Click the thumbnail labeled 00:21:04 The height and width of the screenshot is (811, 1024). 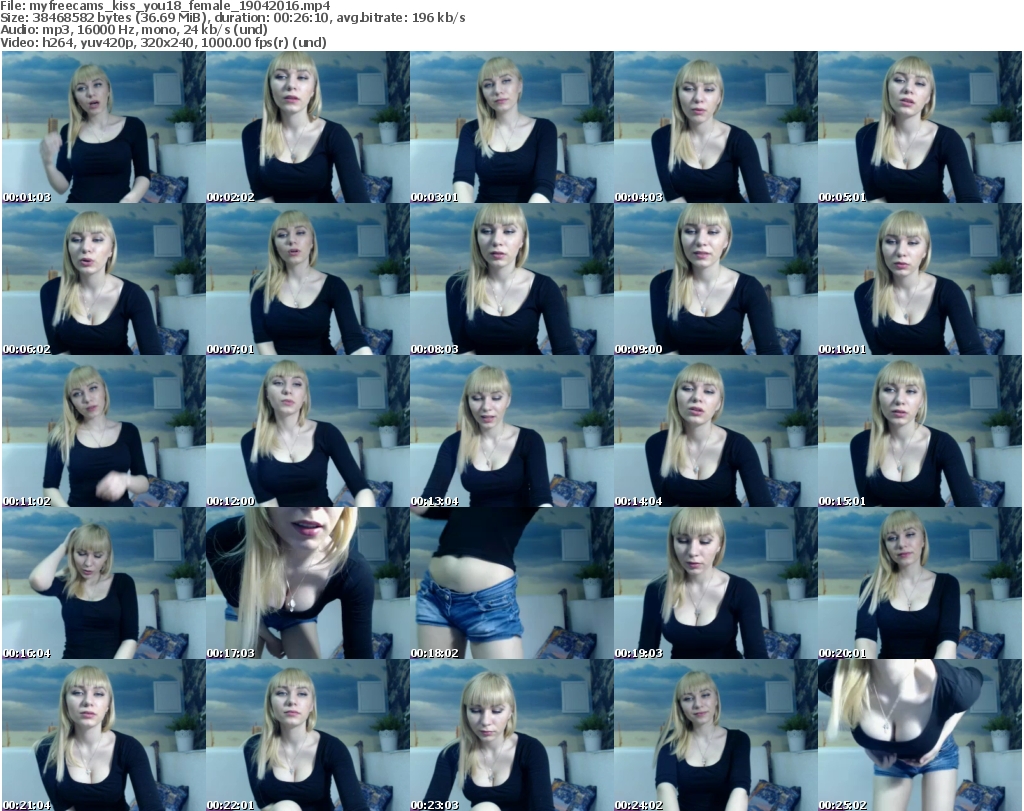(104, 735)
